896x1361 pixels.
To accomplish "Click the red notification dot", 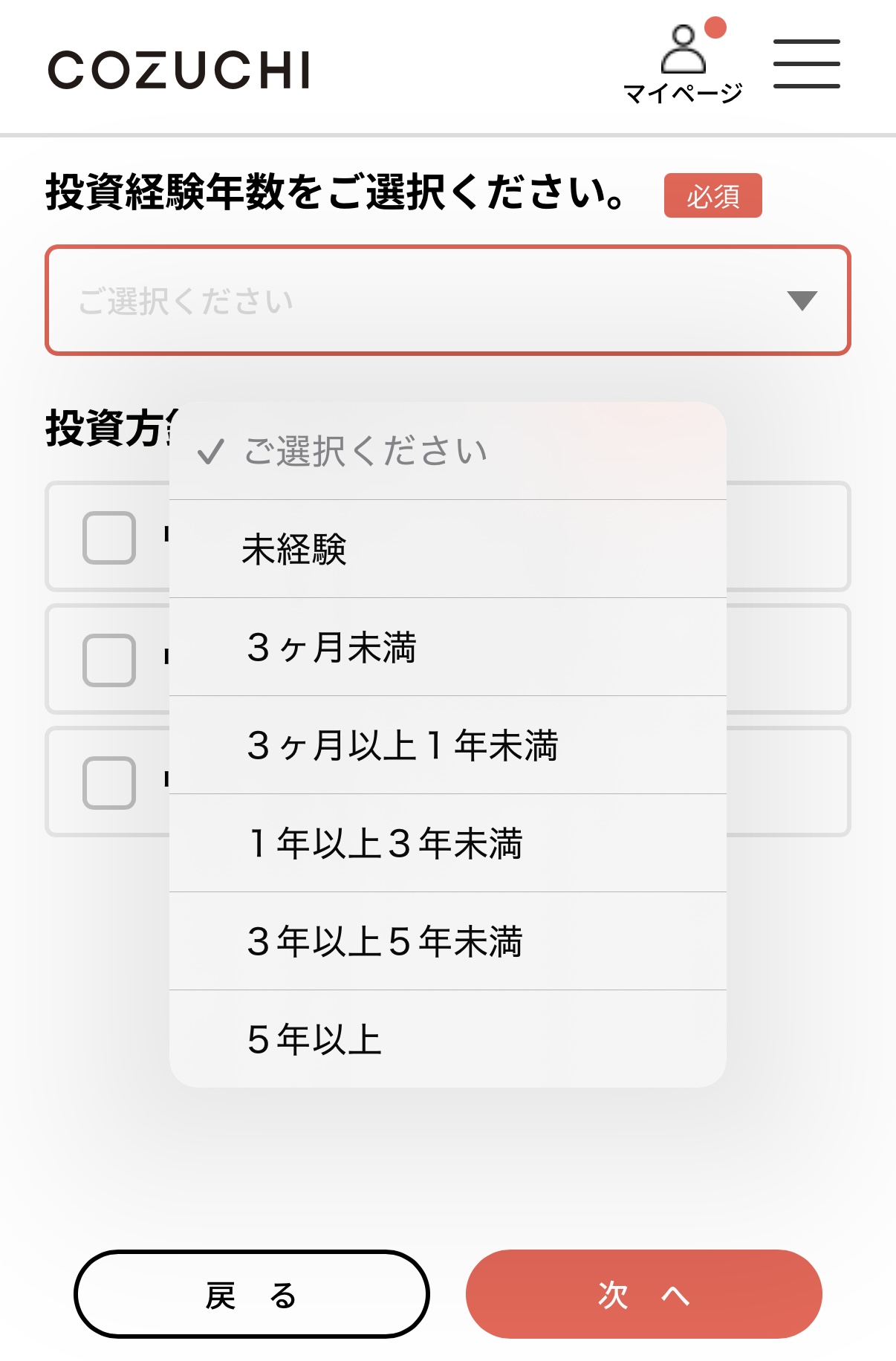I will tap(715, 27).
